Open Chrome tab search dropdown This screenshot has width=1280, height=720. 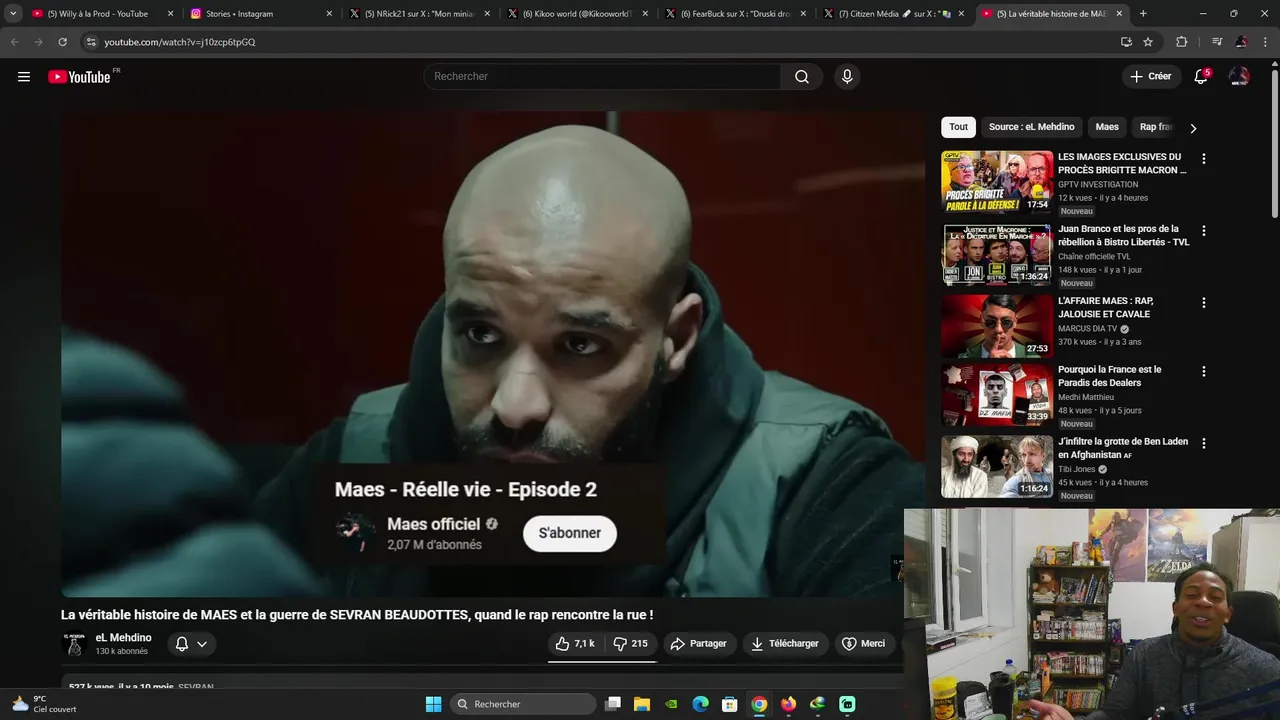(x=13, y=14)
